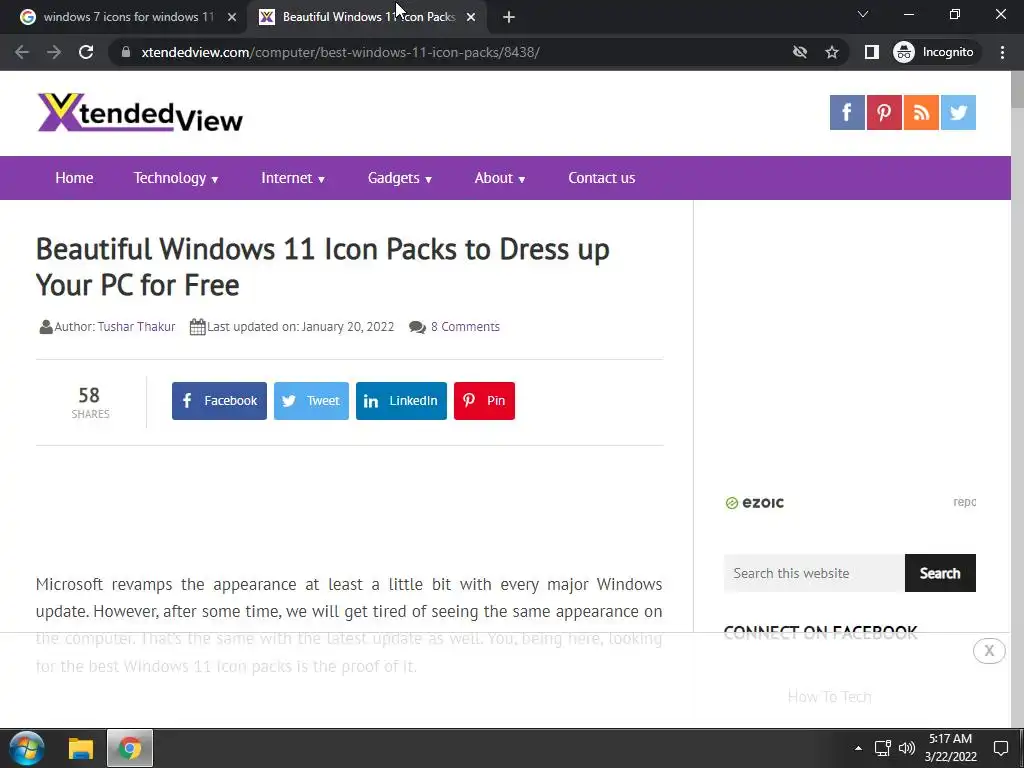Image resolution: width=1024 pixels, height=768 pixels.
Task: Open the volume tray icon
Action: click(906, 748)
